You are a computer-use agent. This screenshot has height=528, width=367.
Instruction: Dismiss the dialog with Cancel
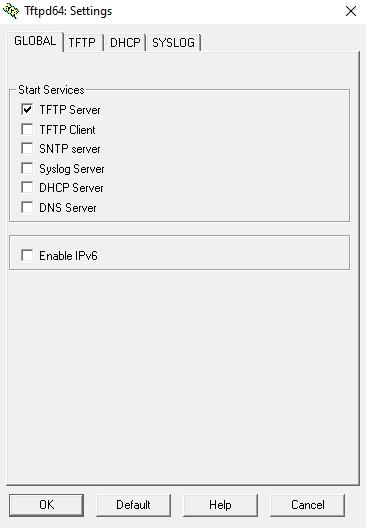pos(307,505)
